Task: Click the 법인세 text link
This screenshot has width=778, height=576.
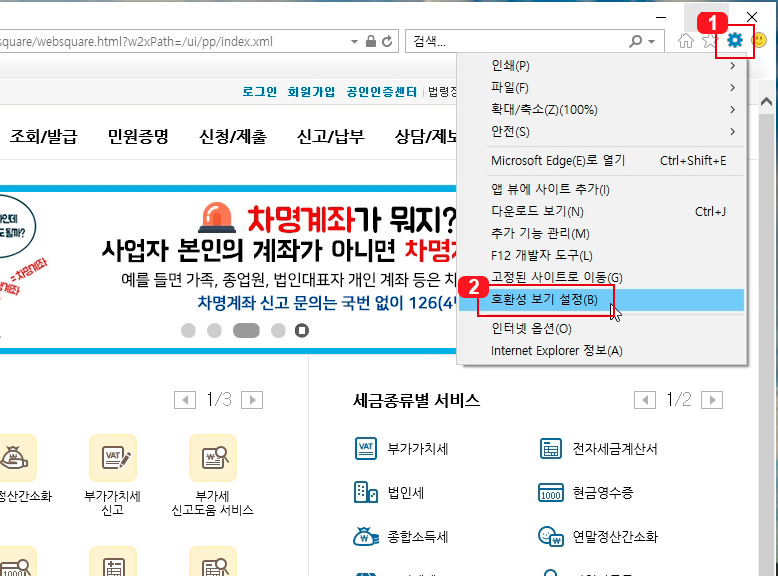Action: point(406,493)
